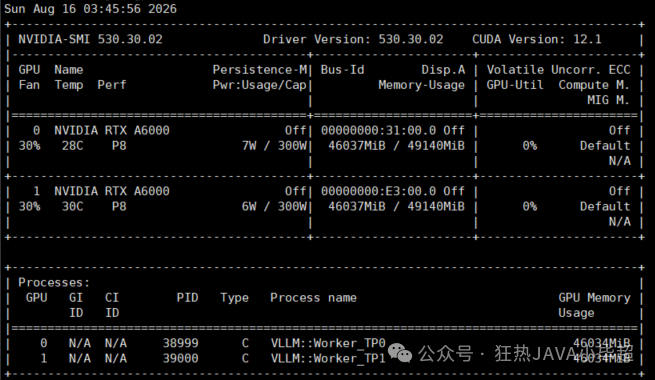Click the Pwr:Usage/Cap header

(260, 85)
